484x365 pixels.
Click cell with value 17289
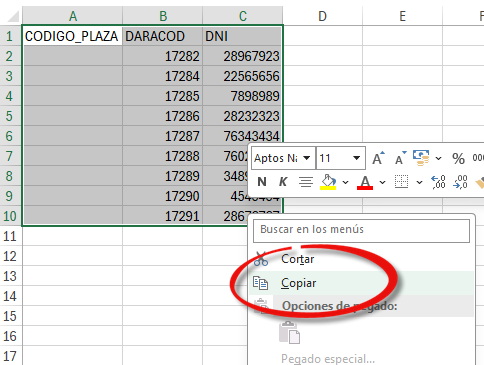pyautogui.click(x=163, y=176)
